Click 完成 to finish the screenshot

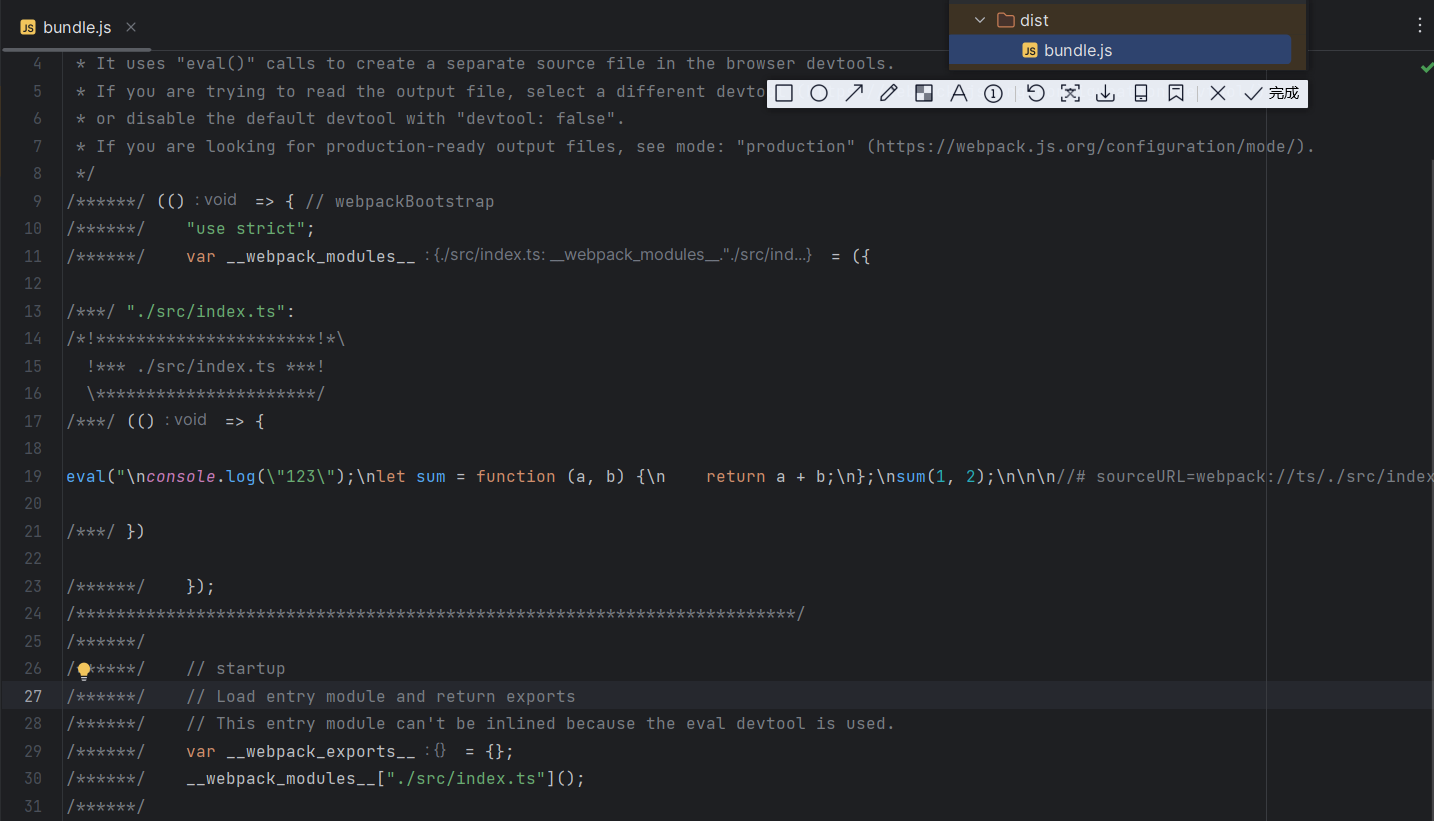point(1271,93)
